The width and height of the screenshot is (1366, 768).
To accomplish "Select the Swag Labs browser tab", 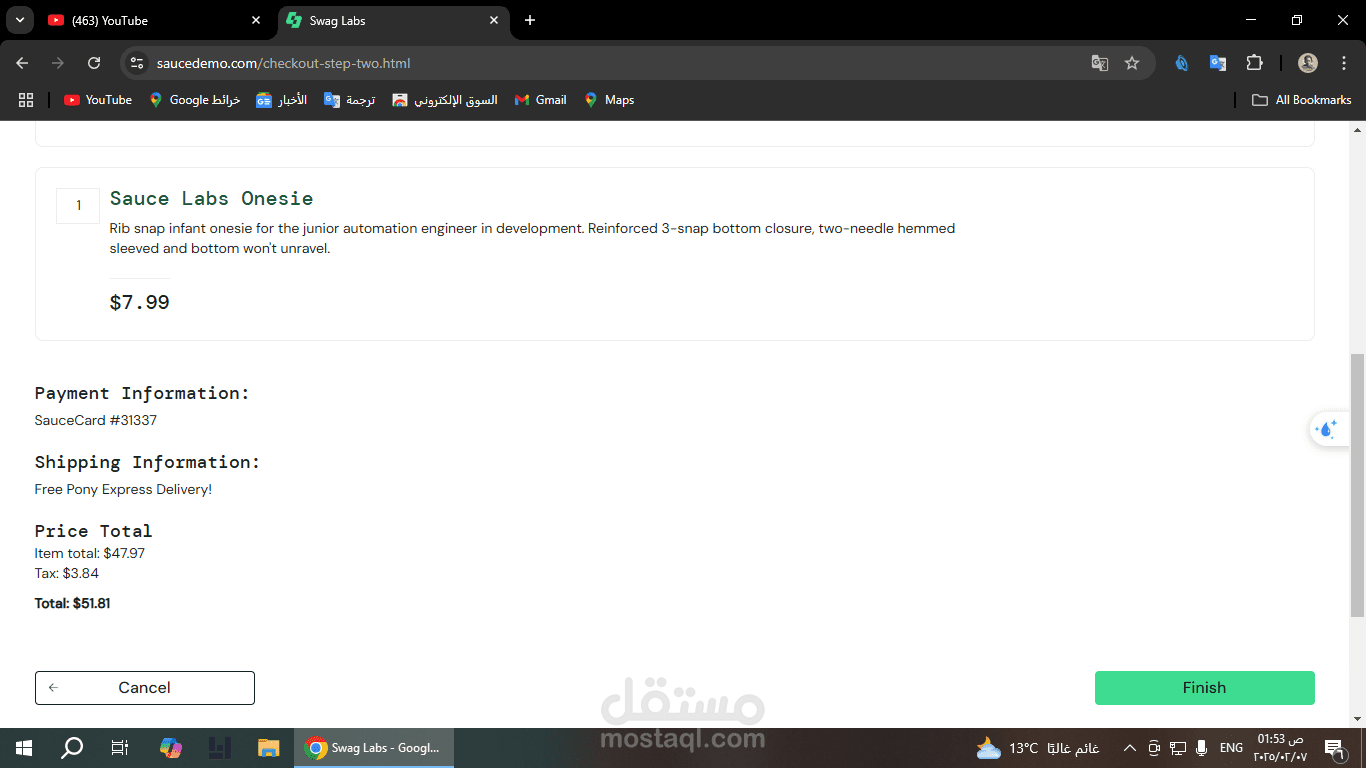I will point(392,20).
